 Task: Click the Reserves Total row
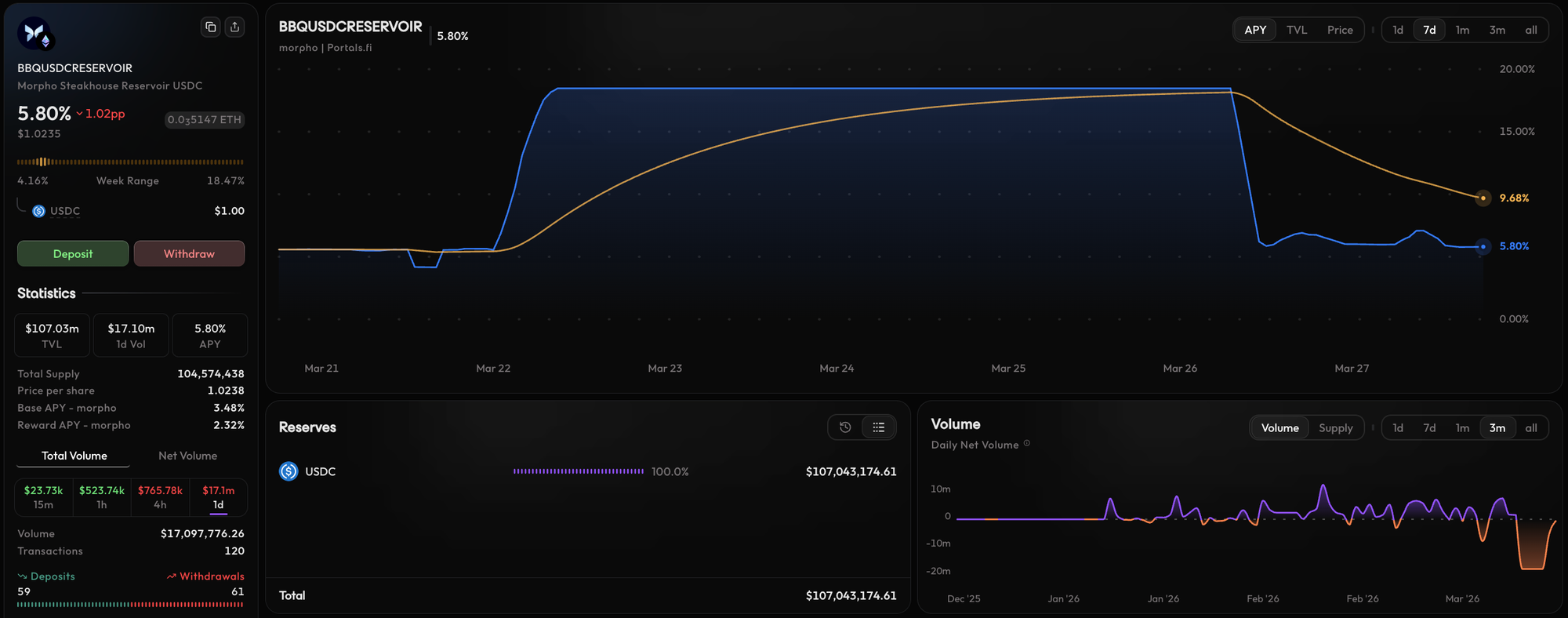point(588,595)
